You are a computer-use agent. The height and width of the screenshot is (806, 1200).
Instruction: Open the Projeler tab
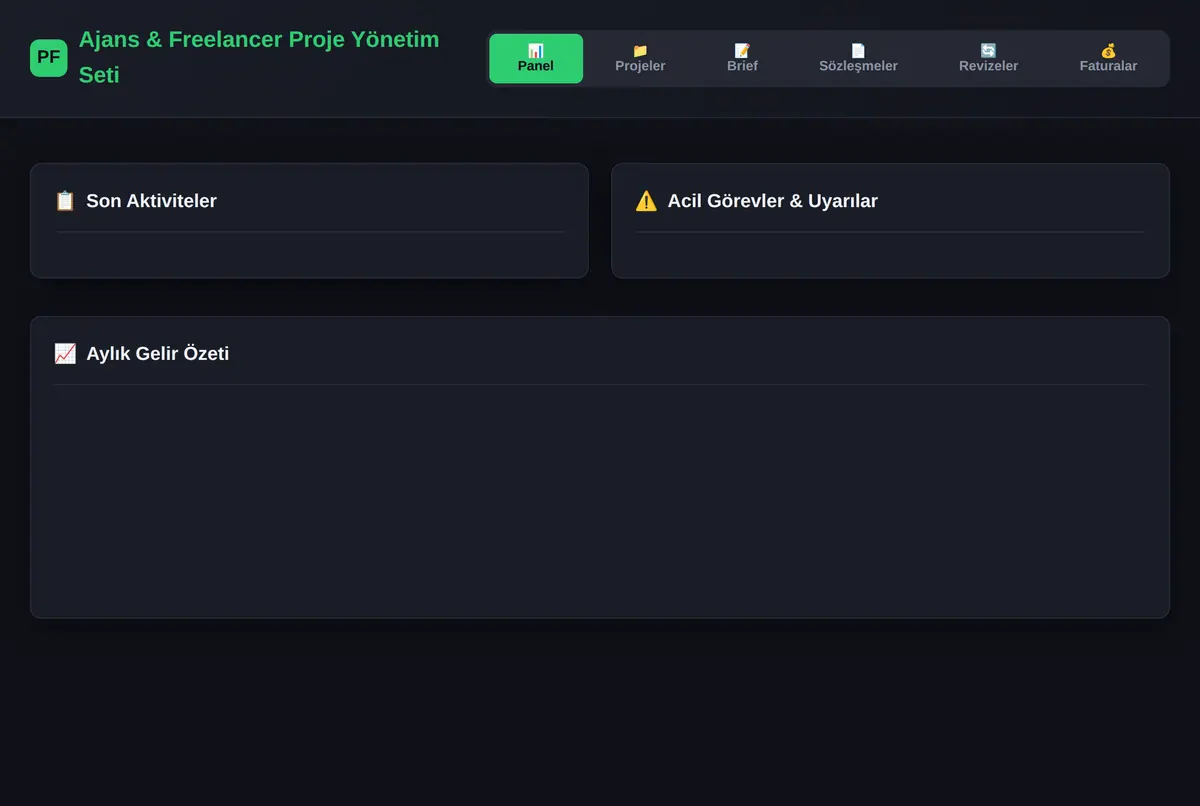(640, 59)
